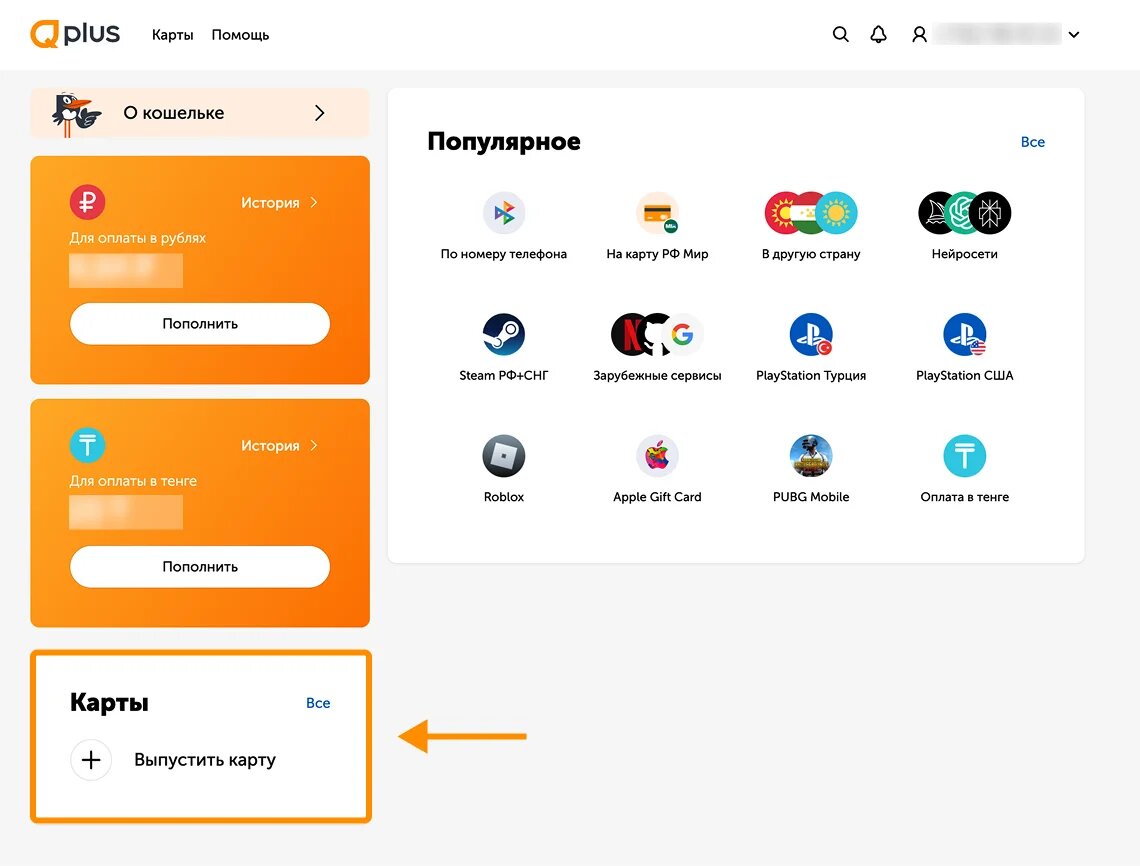Open the Карты menu item
Image resolution: width=1140 pixels, height=866 pixels.
pos(172,35)
